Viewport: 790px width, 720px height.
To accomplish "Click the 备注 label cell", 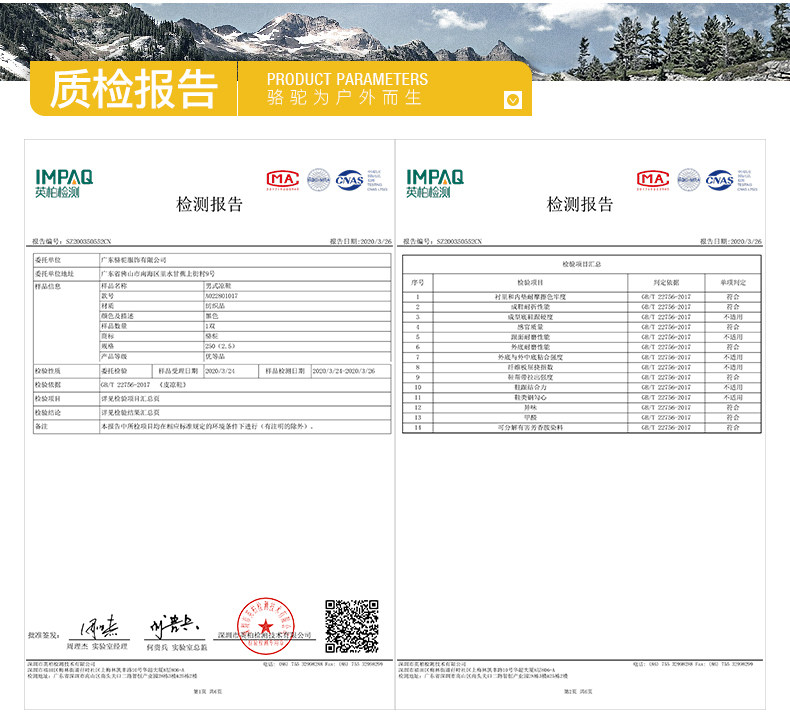I will 67,426.
